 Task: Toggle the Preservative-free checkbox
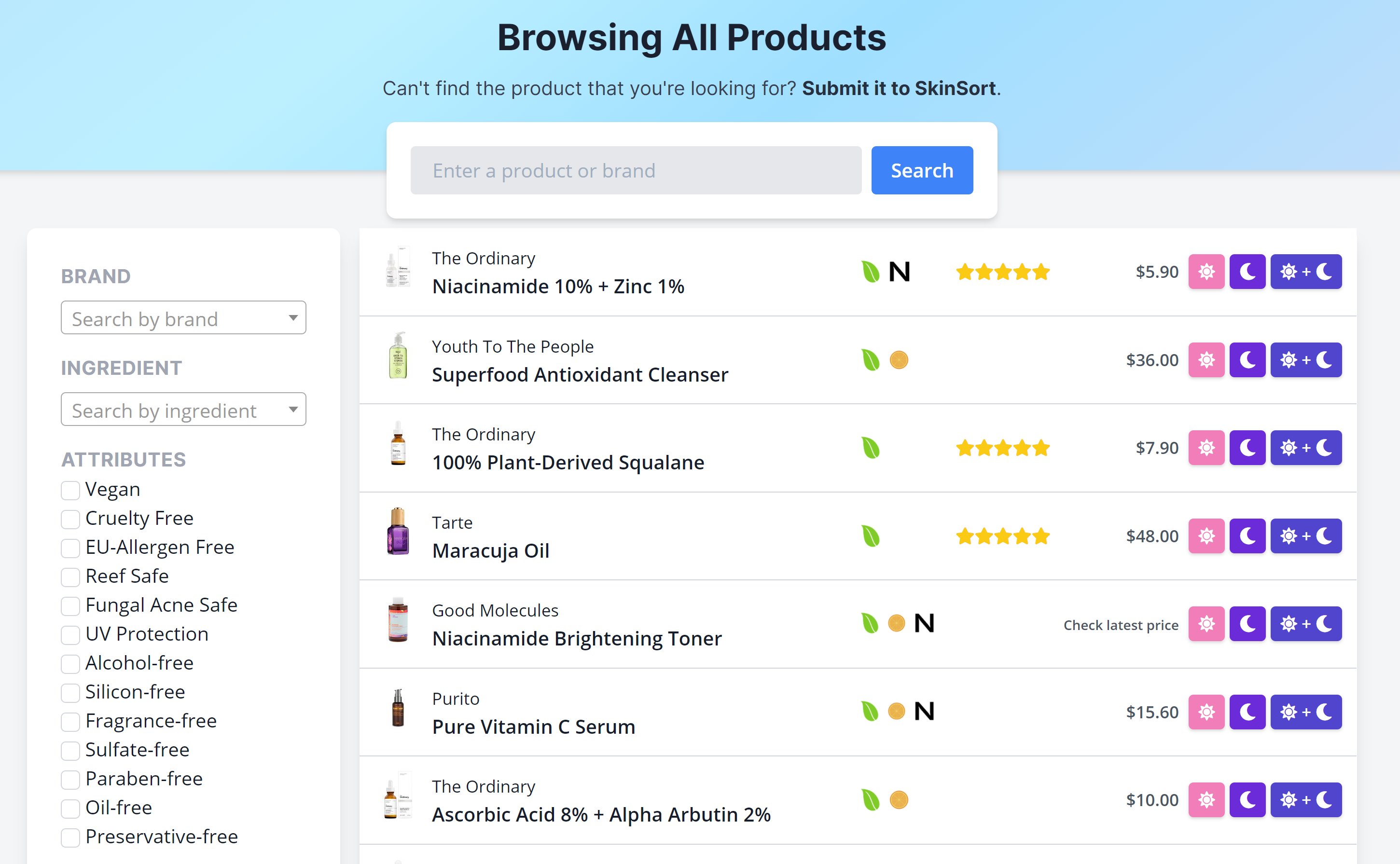click(x=70, y=837)
